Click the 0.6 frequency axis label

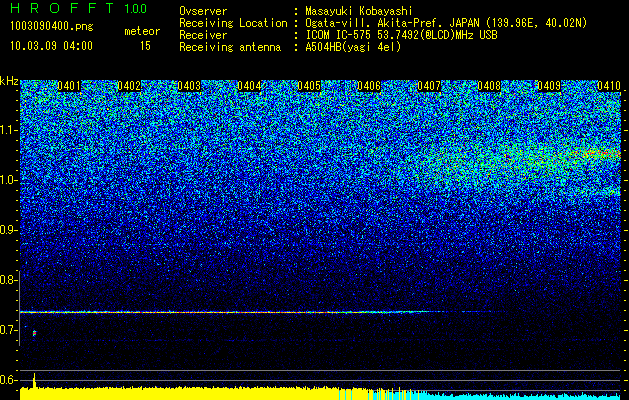[8, 380]
